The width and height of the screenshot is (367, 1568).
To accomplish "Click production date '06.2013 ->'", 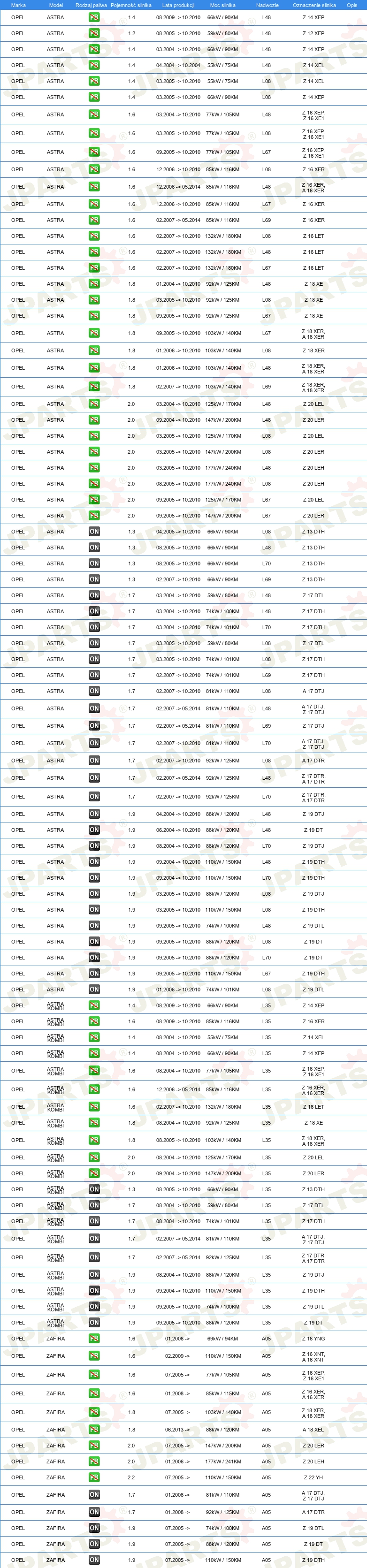I will 177,1430.
